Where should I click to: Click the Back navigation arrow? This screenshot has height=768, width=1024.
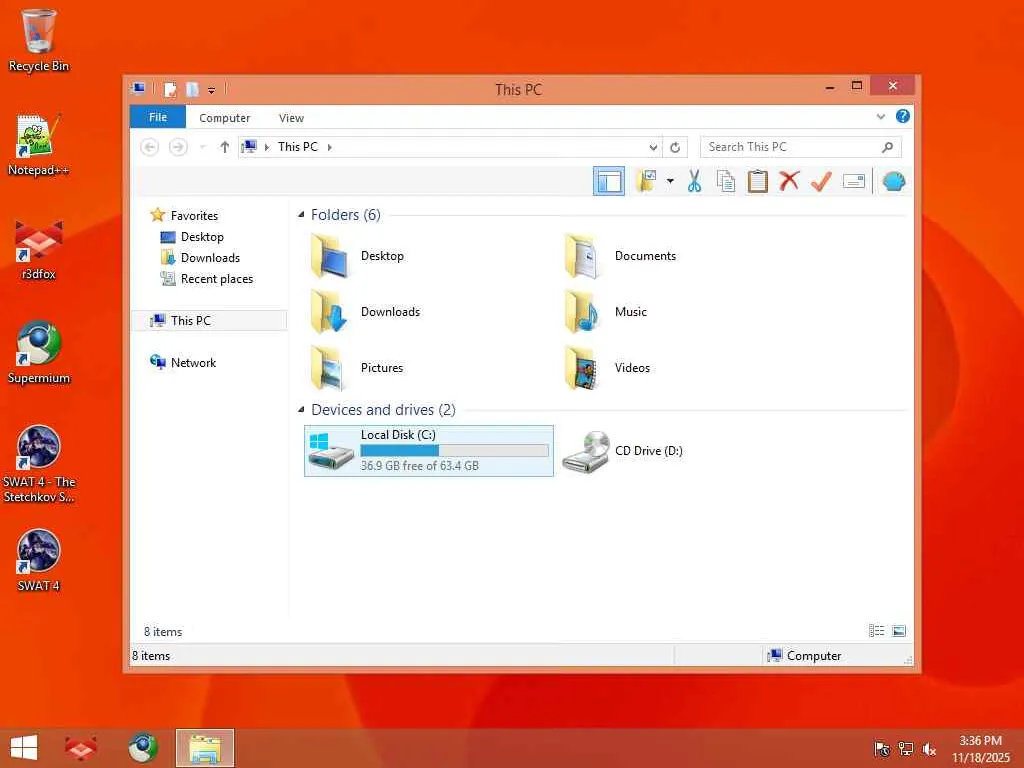tap(150, 147)
